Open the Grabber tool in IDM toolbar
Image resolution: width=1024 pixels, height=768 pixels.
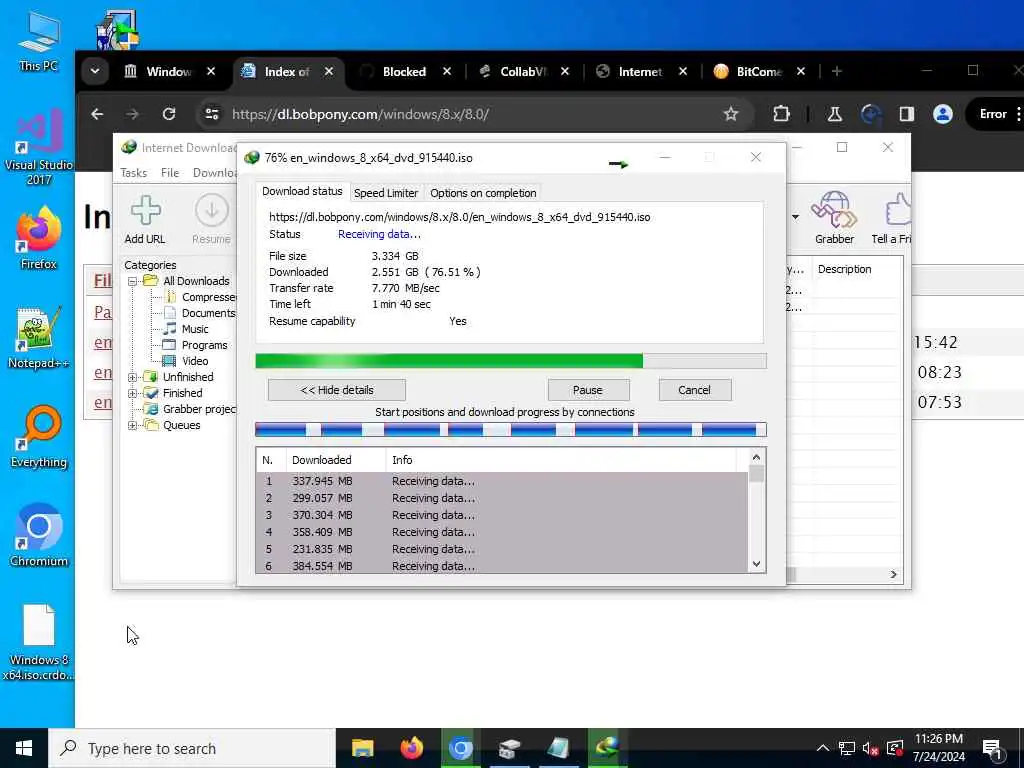[x=834, y=210]
